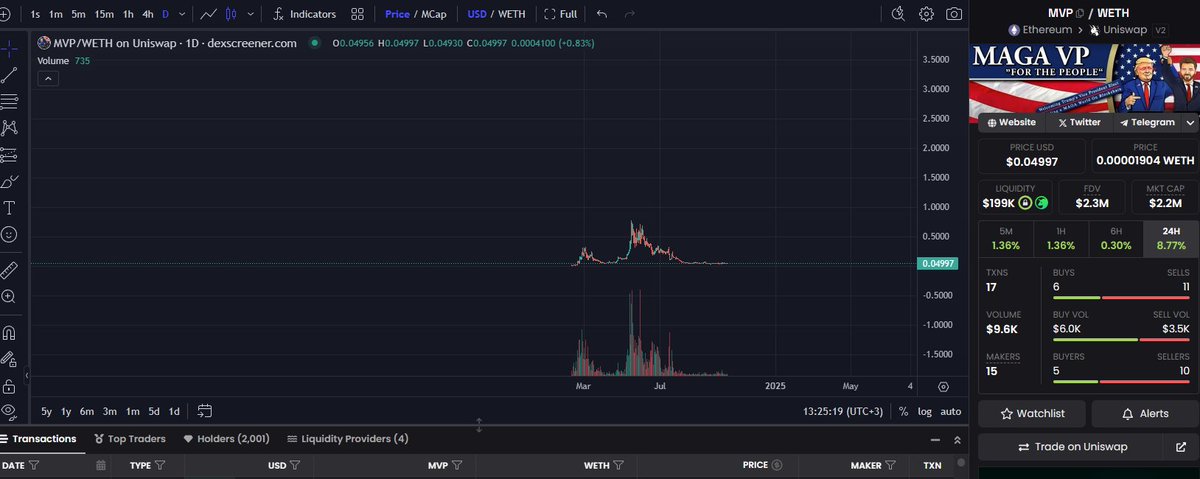Select the 1H timeframe stats tab
This screenshot has width=1200, height=479.
(x=1061, y=237)
